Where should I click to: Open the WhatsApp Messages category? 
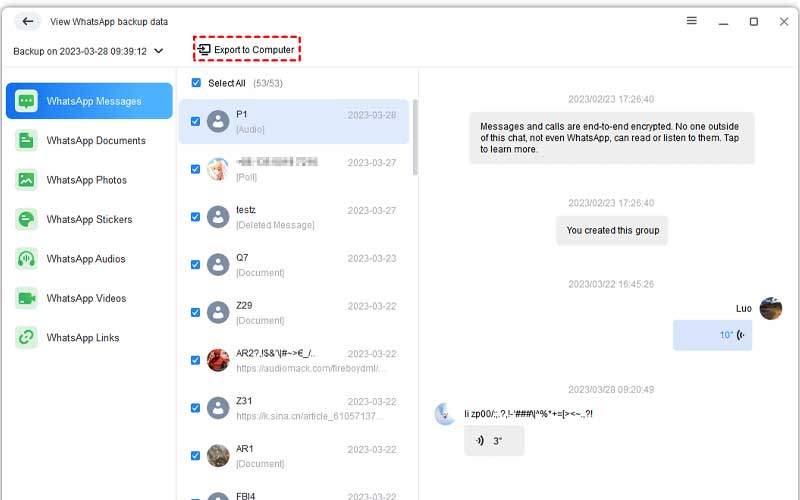click(89, 101)
